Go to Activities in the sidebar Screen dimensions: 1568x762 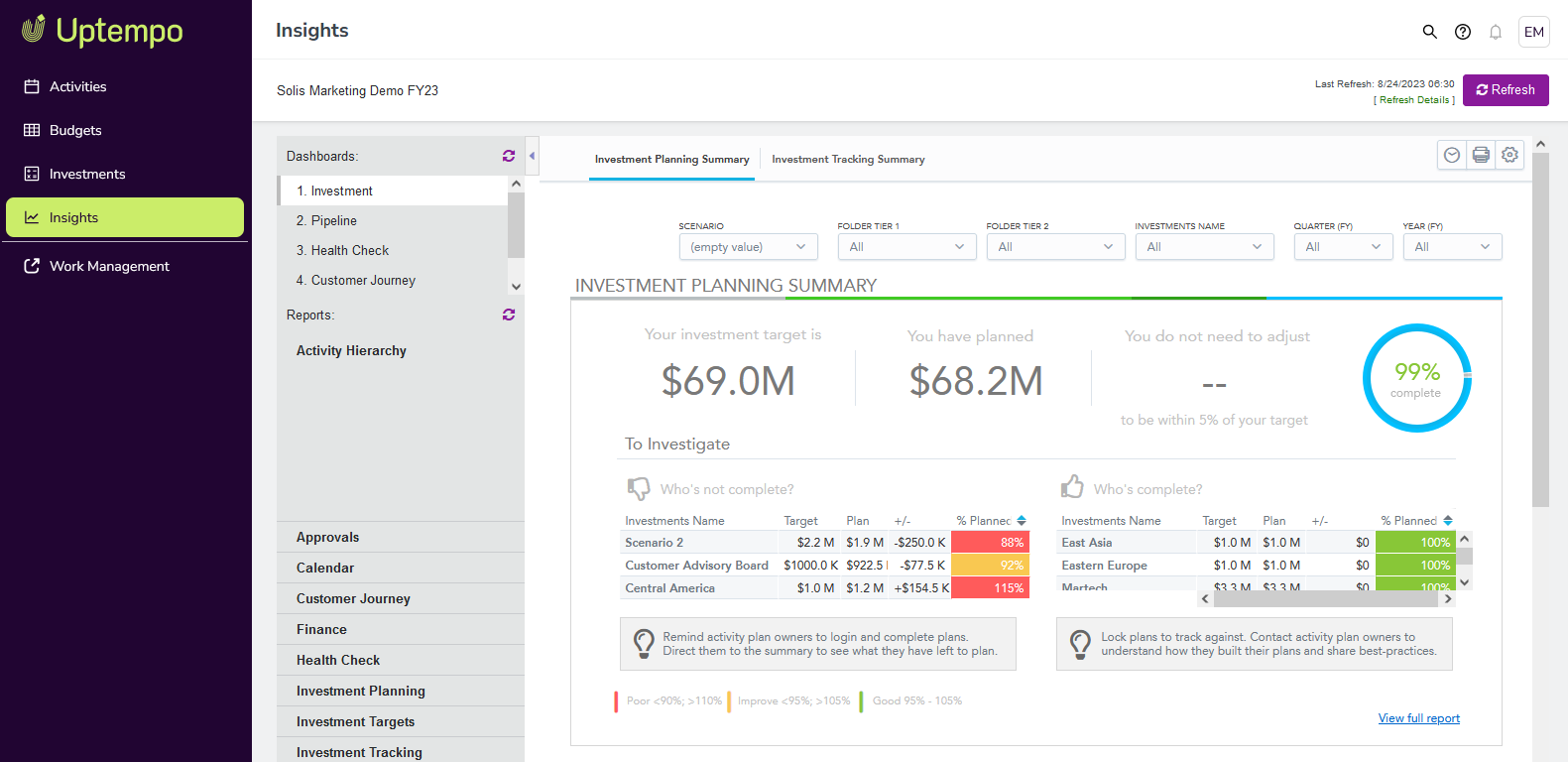pos(125,86)
